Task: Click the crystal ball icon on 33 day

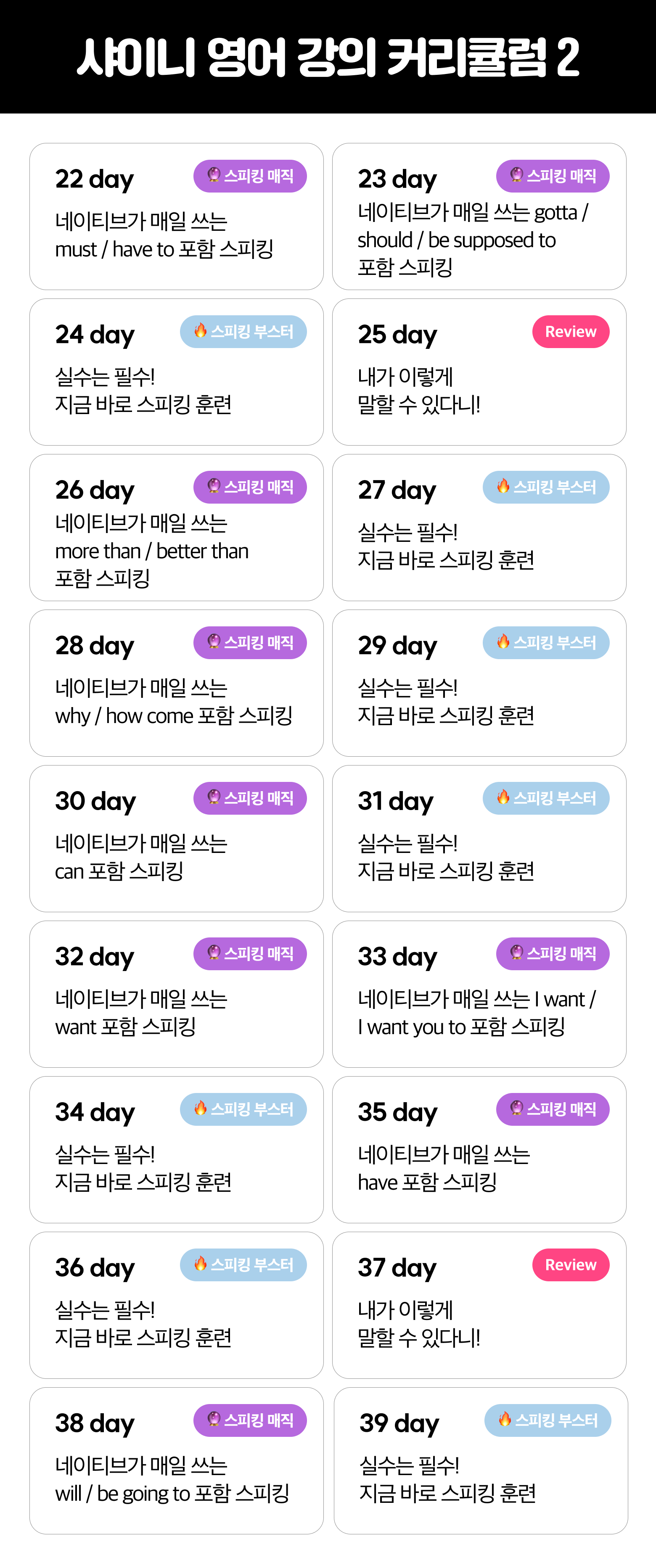Action: pyautogui.click(x=516, y=953)
